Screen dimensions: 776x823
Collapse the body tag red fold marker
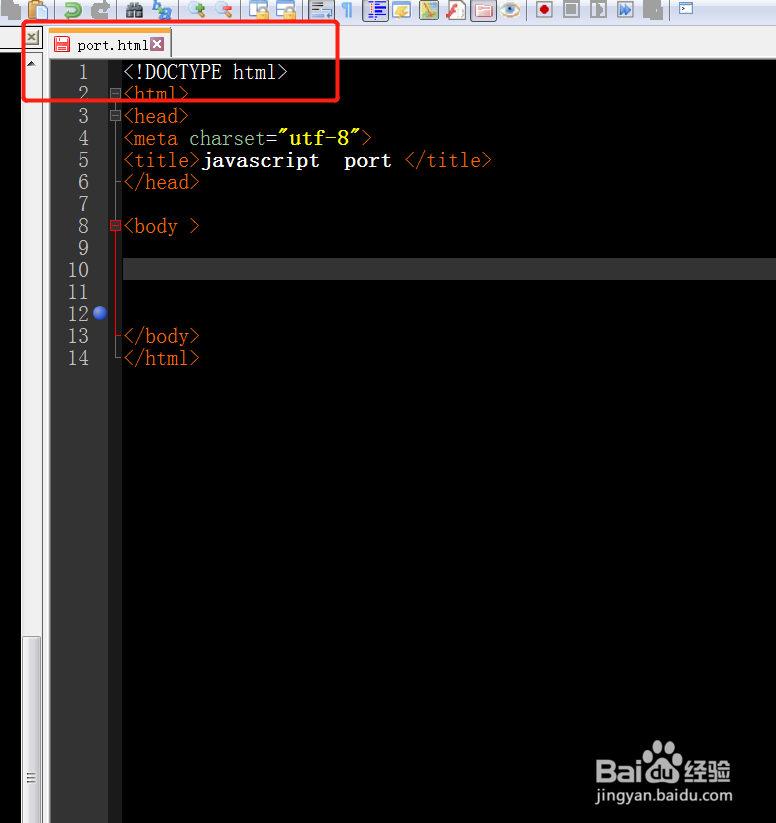click(x=116, y=226)
